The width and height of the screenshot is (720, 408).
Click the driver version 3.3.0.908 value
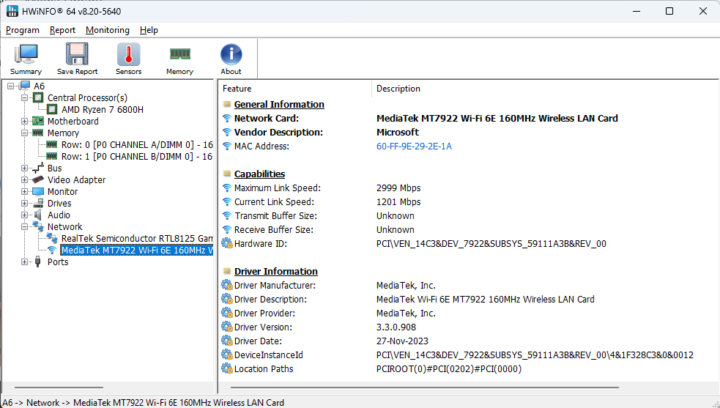click(x=396, y=327)
